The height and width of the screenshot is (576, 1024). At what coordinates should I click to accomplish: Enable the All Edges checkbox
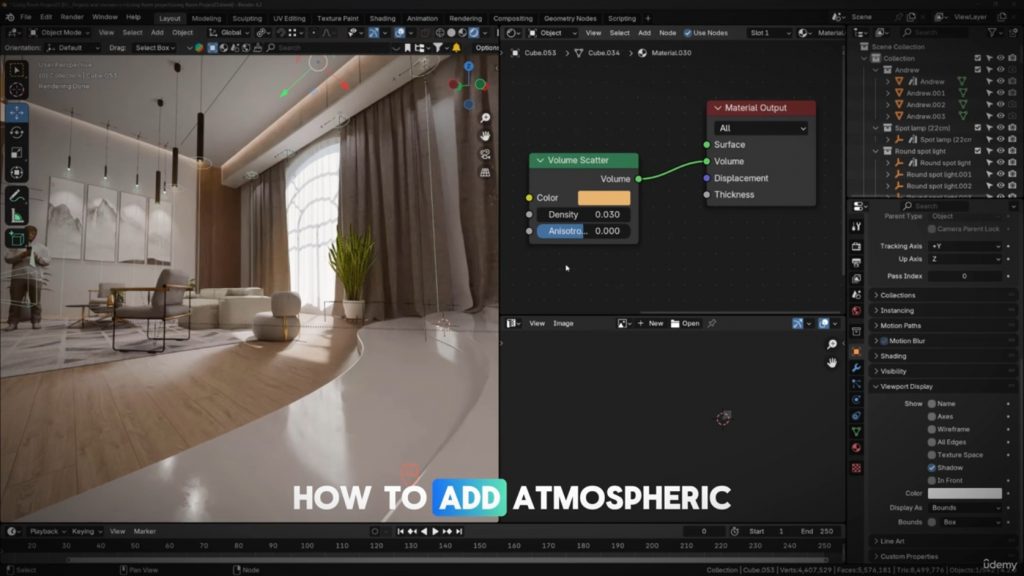932,442
